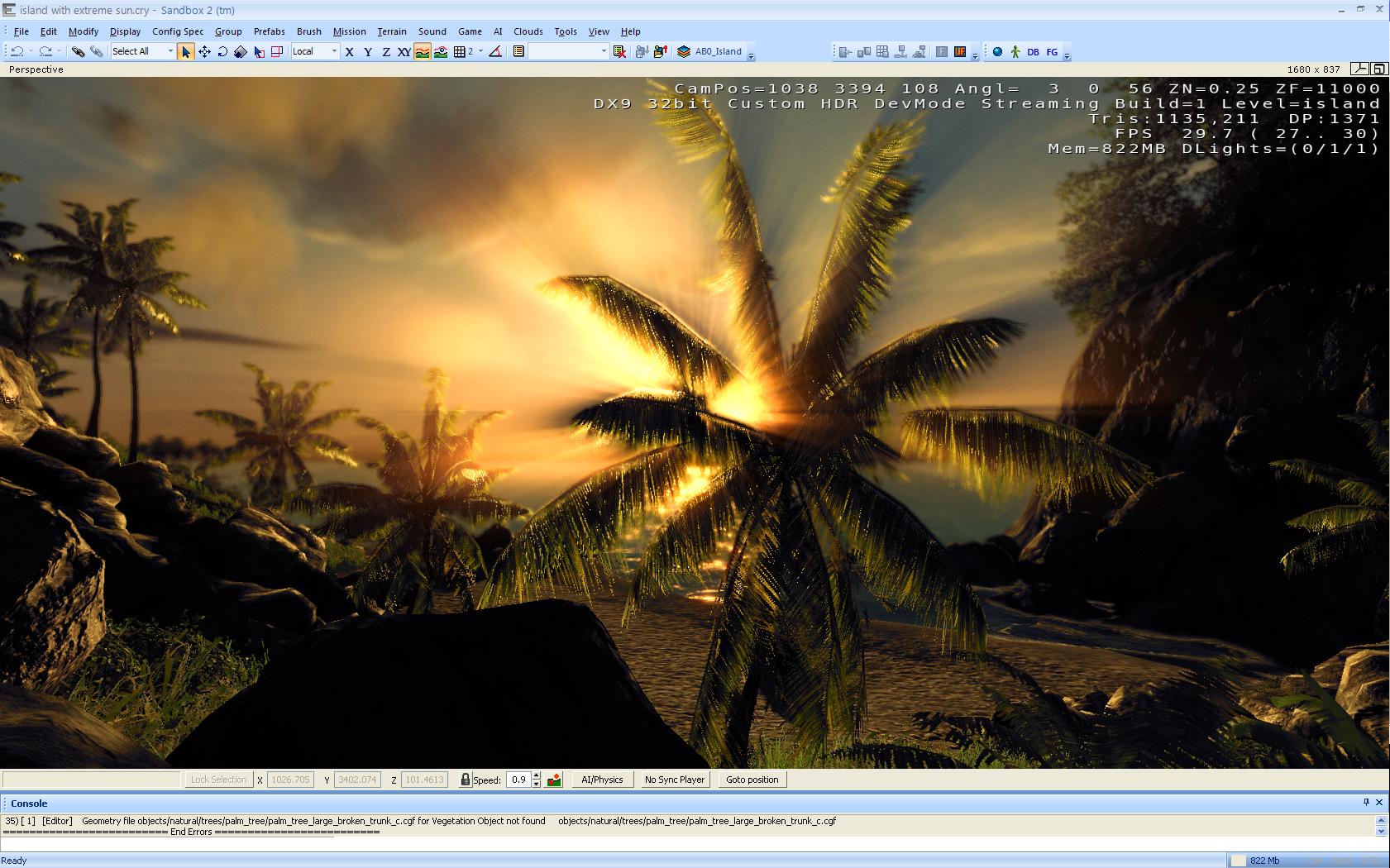This screenshot has width=1390, height=868.
Task: Click the grid table toolbar icon
Action: pyautogui.click(x=882, y=51)
